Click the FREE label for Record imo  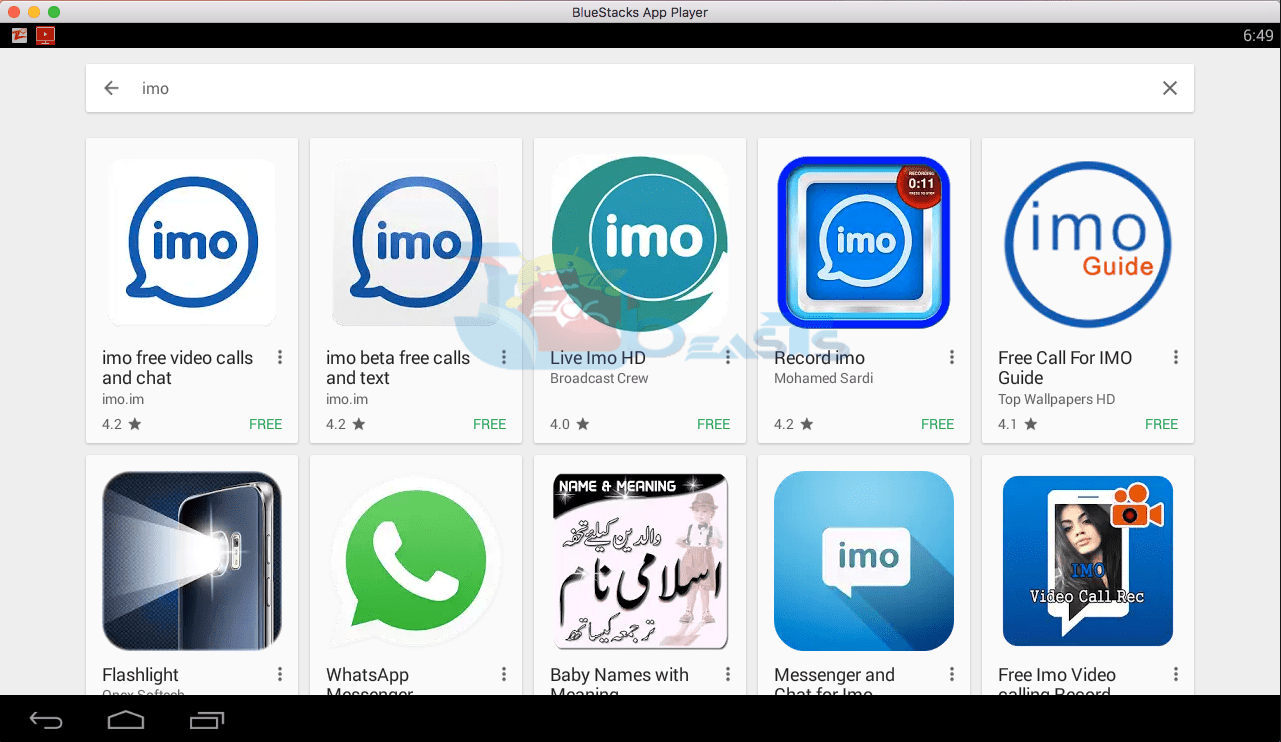click(938, 424)
